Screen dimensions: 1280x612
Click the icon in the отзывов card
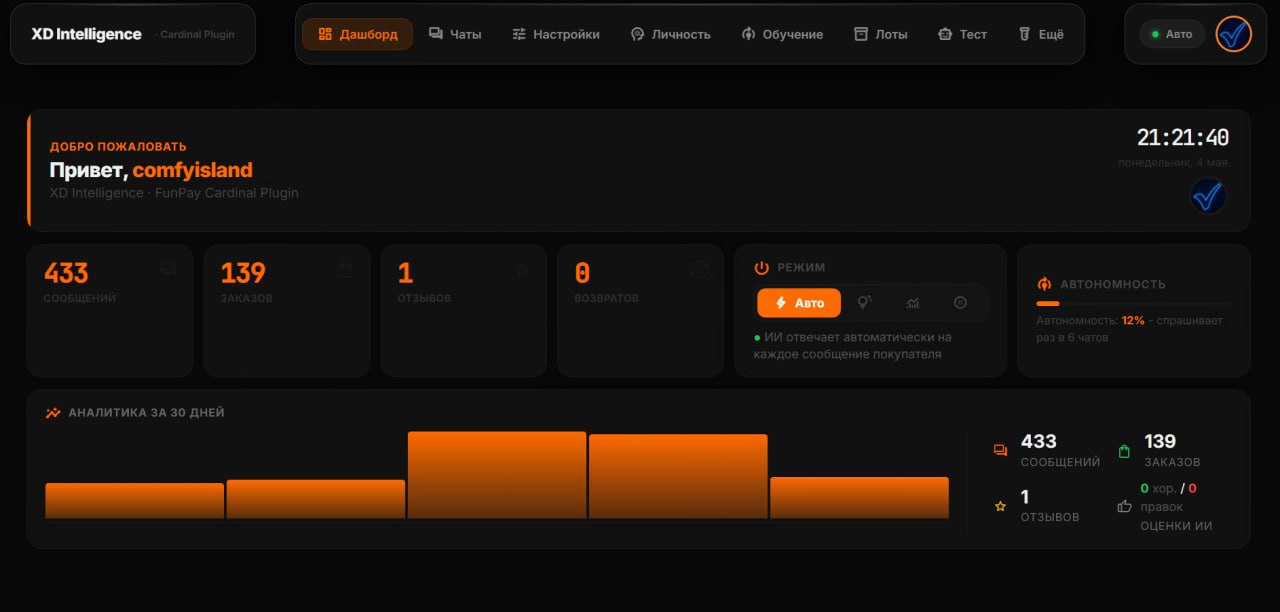[x=522, y=269]
